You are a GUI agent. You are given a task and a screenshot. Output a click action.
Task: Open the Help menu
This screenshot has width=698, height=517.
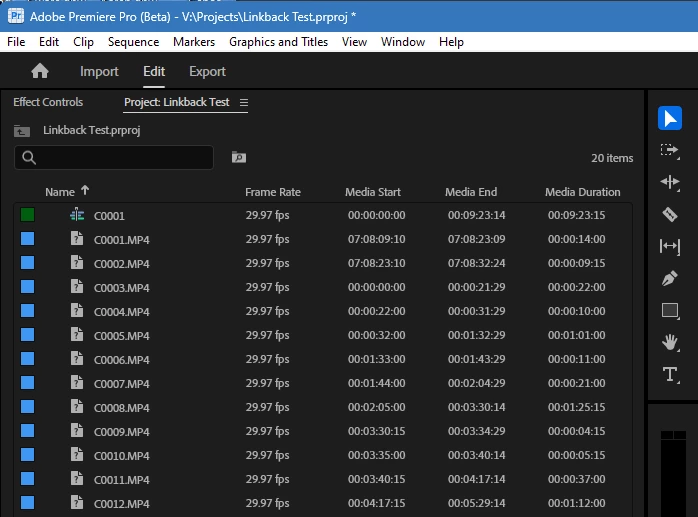[451, 42]
